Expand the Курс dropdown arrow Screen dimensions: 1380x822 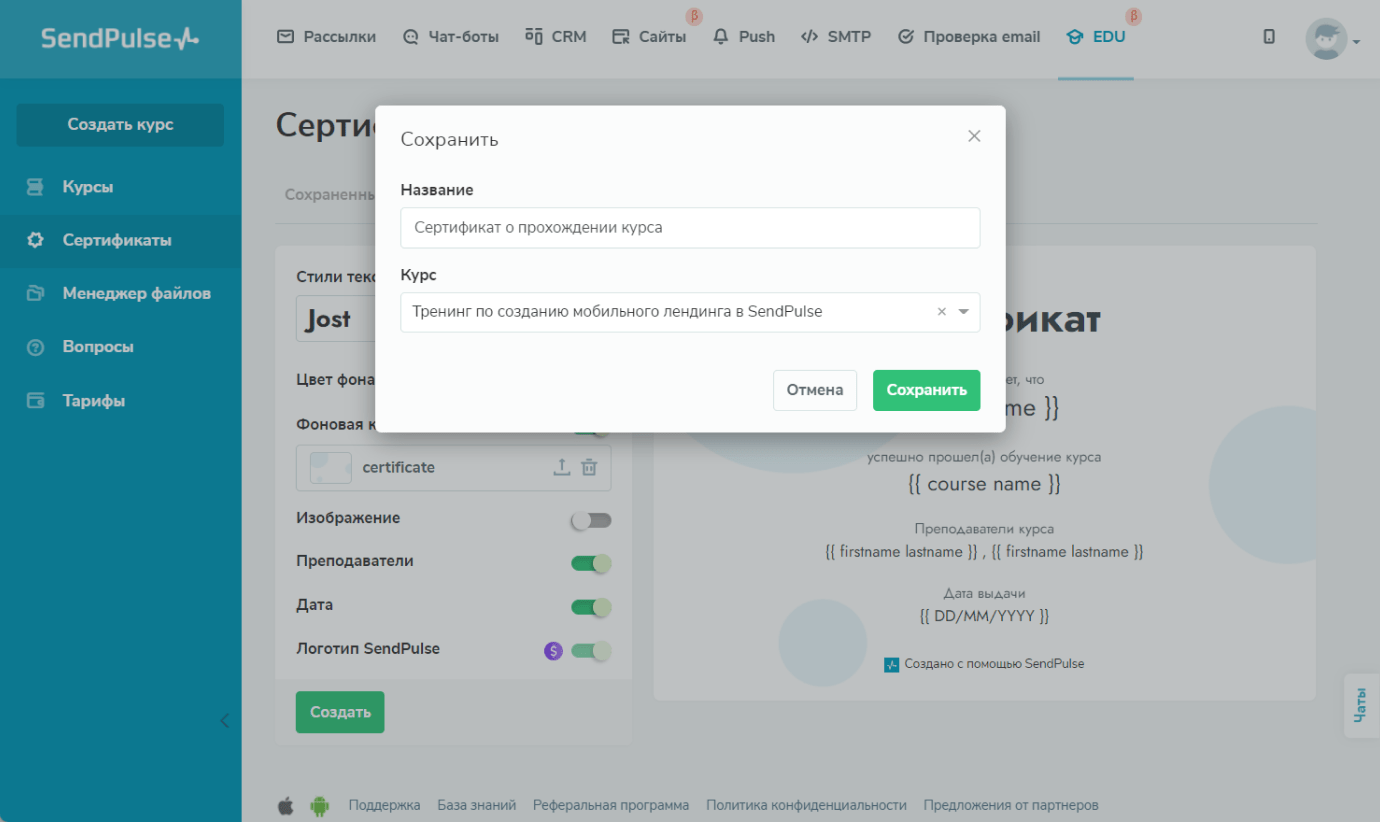coord(964,312)
